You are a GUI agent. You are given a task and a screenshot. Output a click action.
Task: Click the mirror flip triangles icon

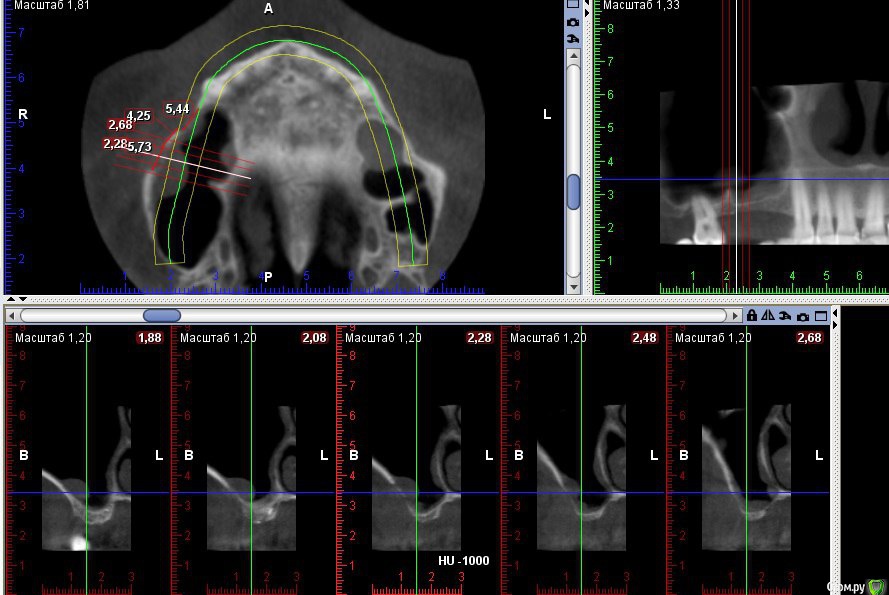(x=768, y=315)
